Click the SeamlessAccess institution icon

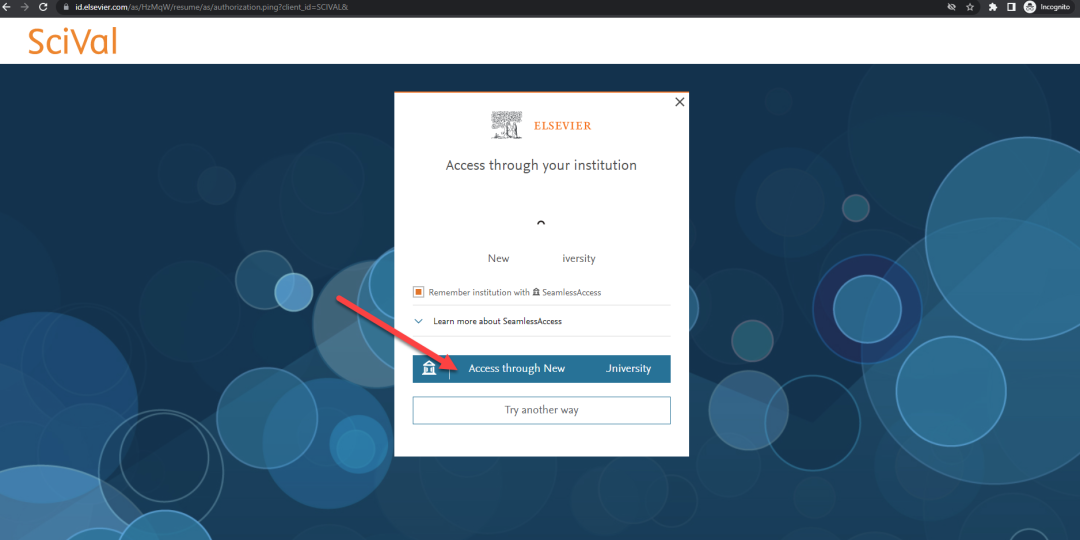tap(537, 292)
